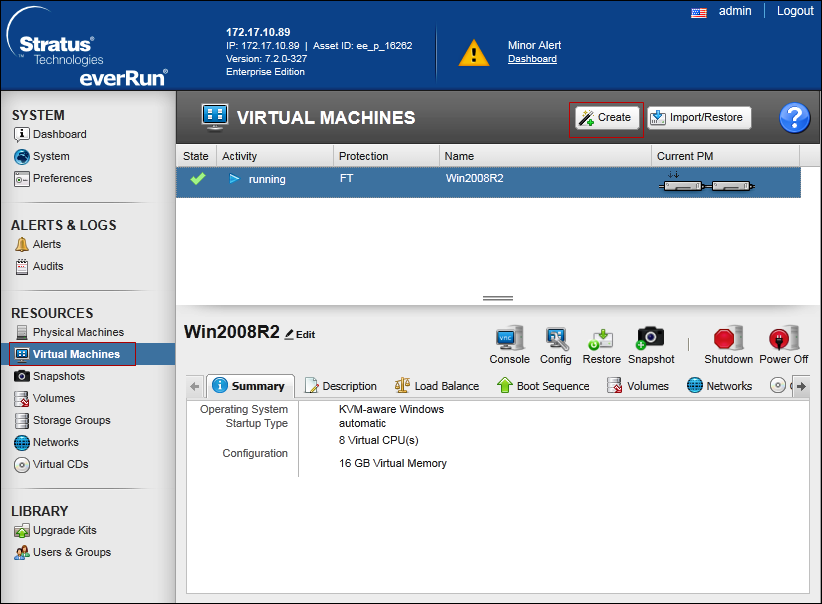Screen dimensions: 822x604
Task: Click the Minor Alert warning triangle
Action: [474, 53]
